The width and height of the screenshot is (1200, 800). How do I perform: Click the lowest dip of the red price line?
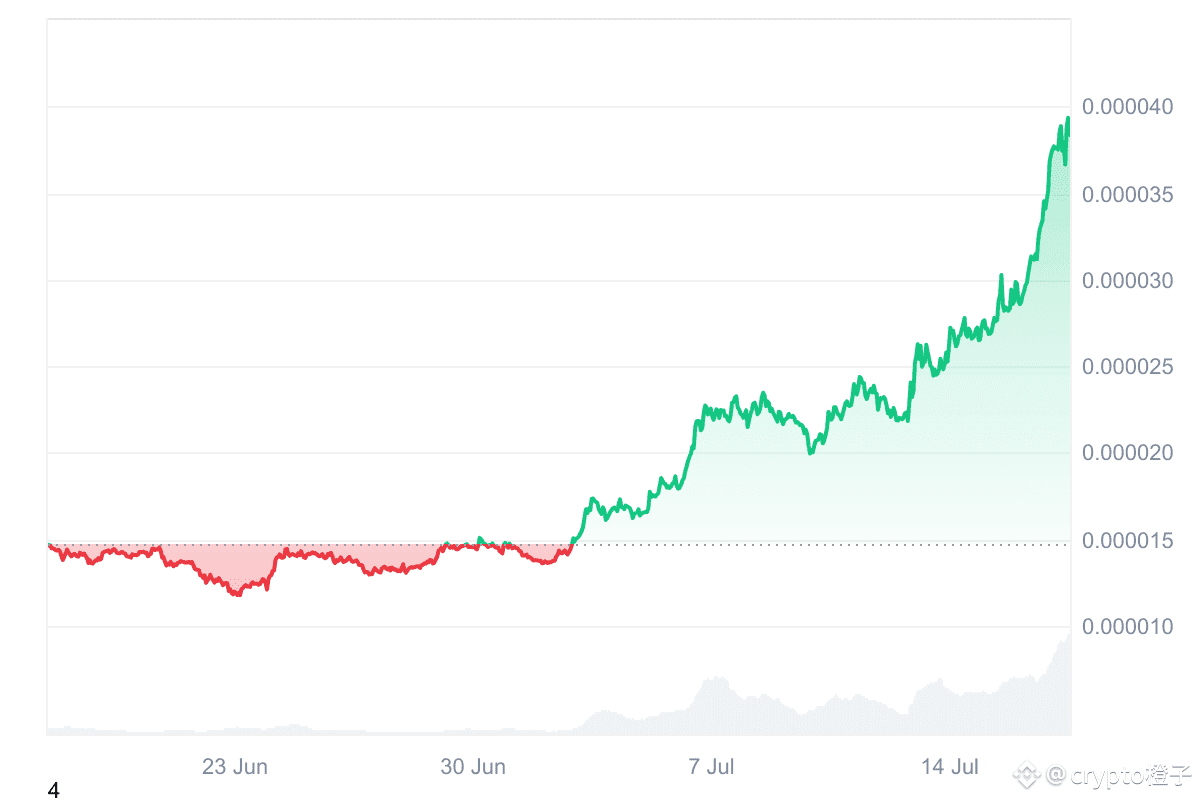tap(237, 594)
